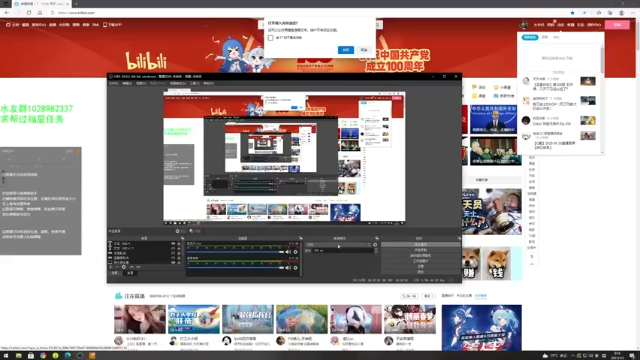Click back-to-top chevron on Bilibili right sidebar
Image resolution: width=640 pixels, height=360 pixels.
click(531, 264)
